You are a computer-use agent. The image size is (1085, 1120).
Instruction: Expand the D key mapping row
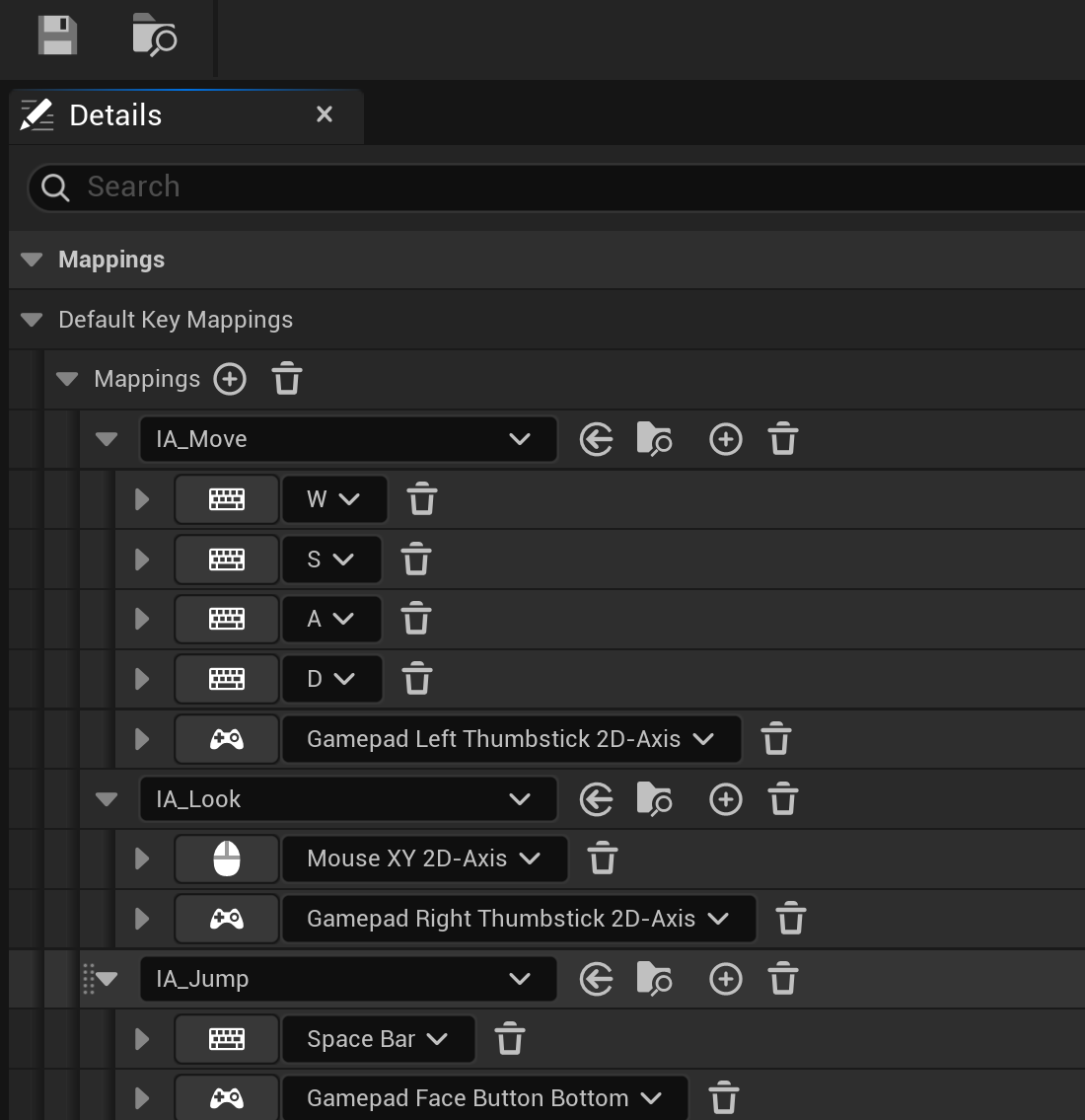click(142, 679)
